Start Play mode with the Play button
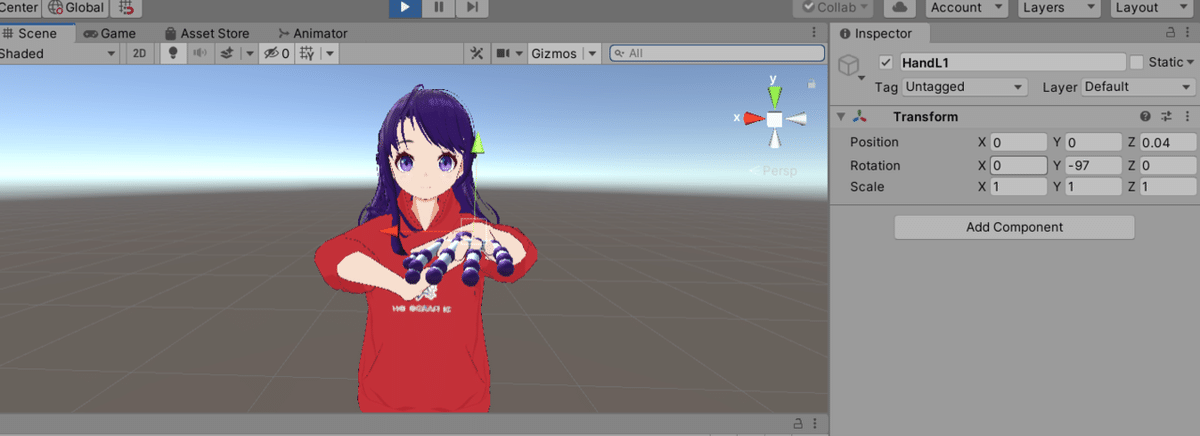The width and height of the screenshot is (1200, 436). (x=405, y=7)
